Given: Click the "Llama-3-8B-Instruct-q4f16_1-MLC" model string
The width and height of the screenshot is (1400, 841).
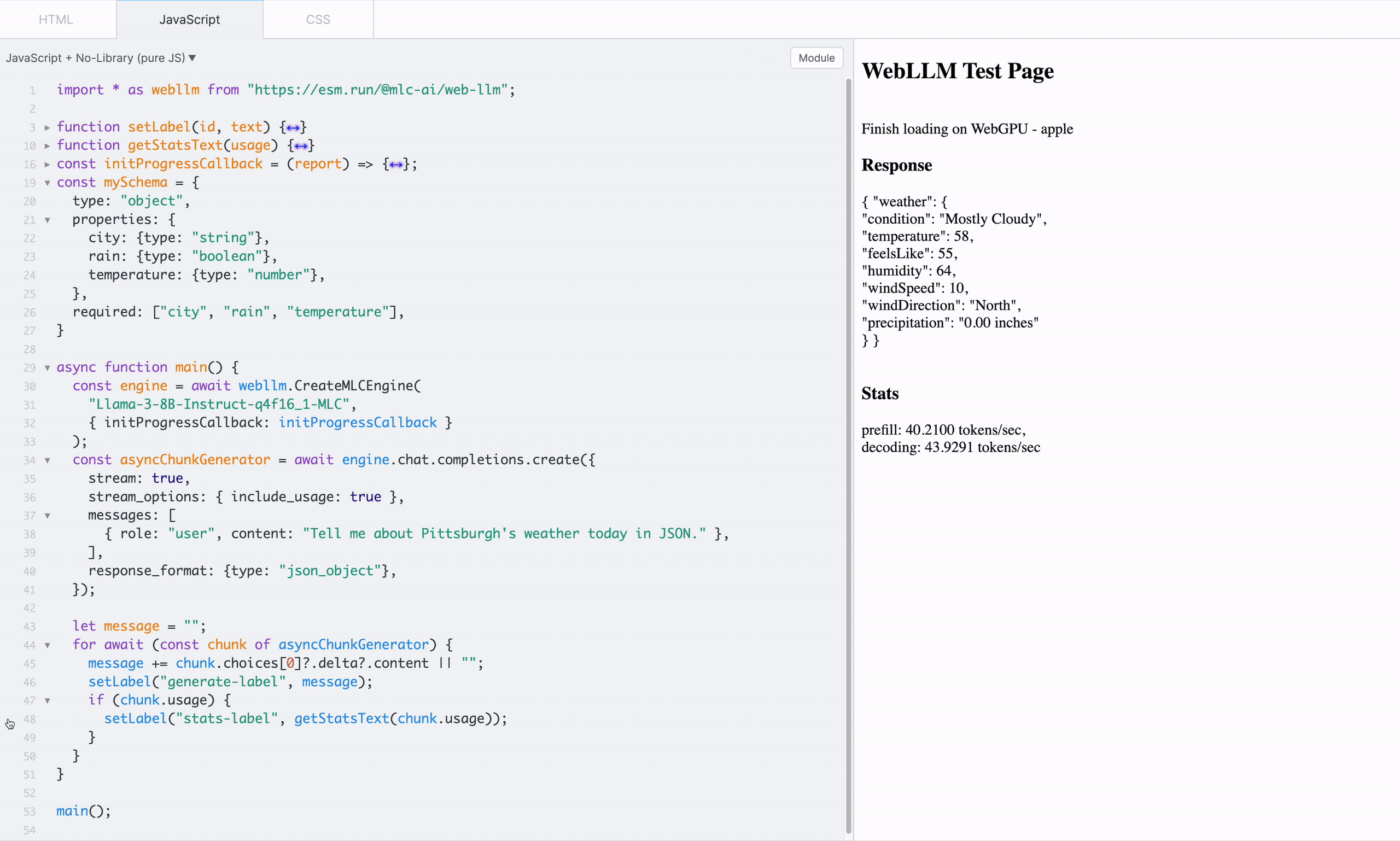Looking at the screenshot, I should point(219,404).
